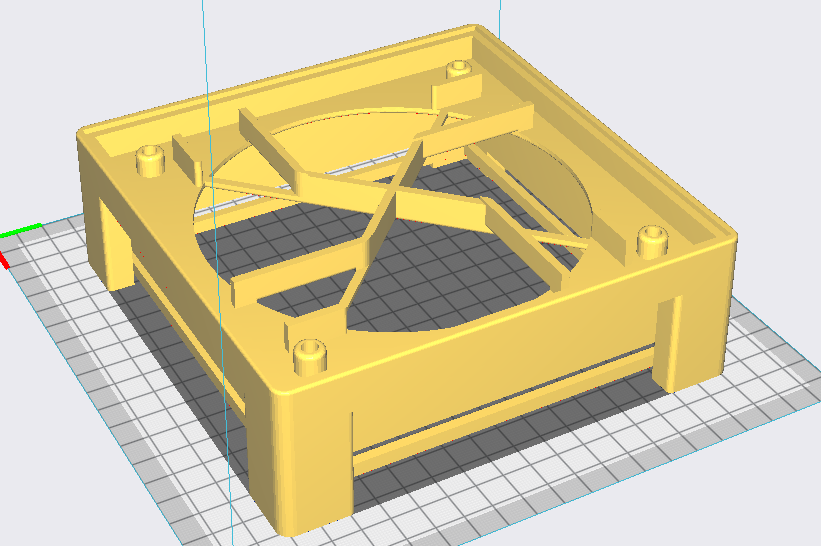This screenshot has width=821, height=546.
Task: Click the front wall slot of the housing
Action: (503, 400)
